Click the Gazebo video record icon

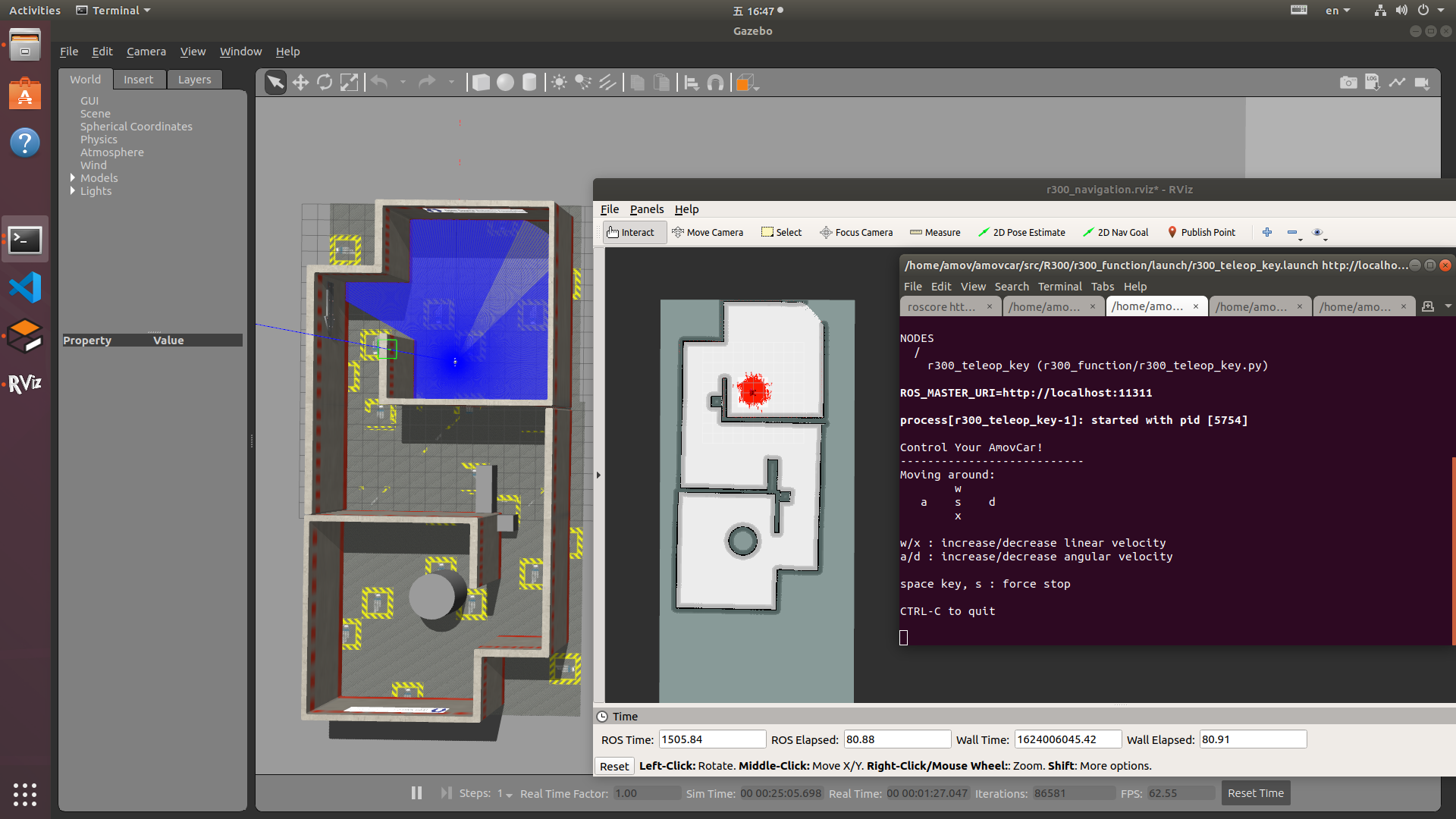1422,82
